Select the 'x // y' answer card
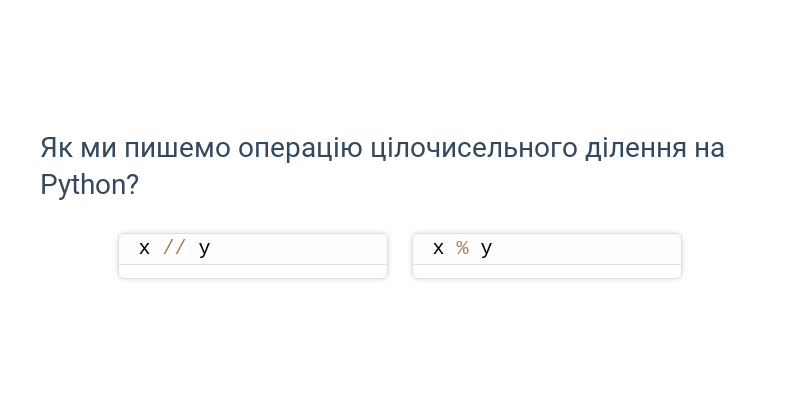 tap(253, 256)
